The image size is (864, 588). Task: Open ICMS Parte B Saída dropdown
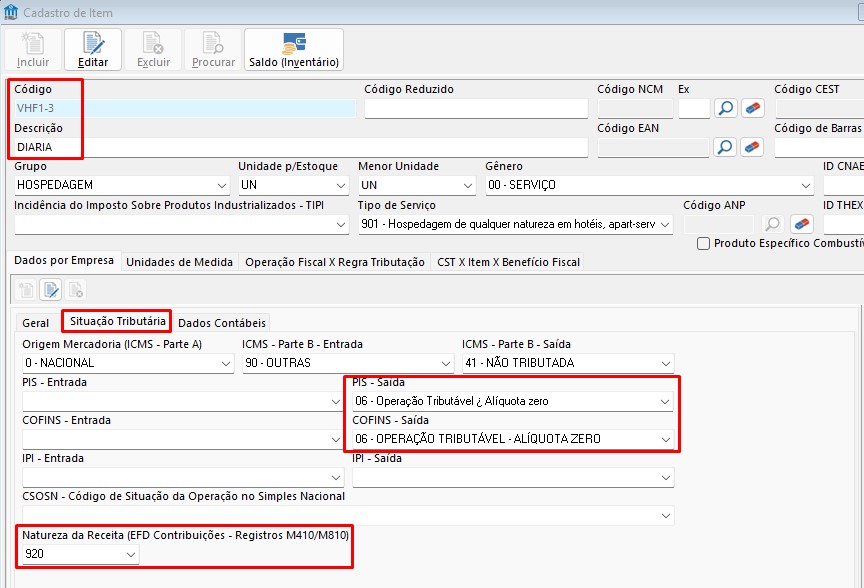pyautogui.click(x=666, y=364)
